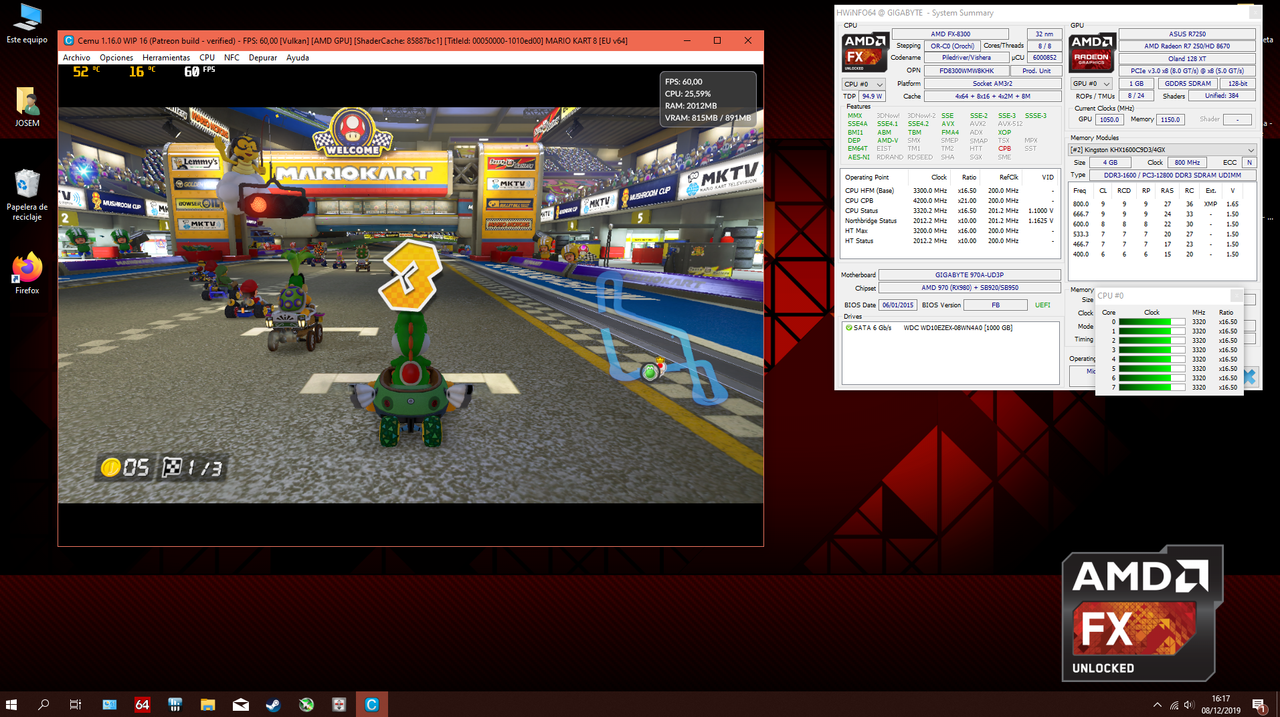Expand the CPU #0 selector dropdown
The width and height of the screenshot is (1280, 717).
pyautogui.click(x=864, y=84)
